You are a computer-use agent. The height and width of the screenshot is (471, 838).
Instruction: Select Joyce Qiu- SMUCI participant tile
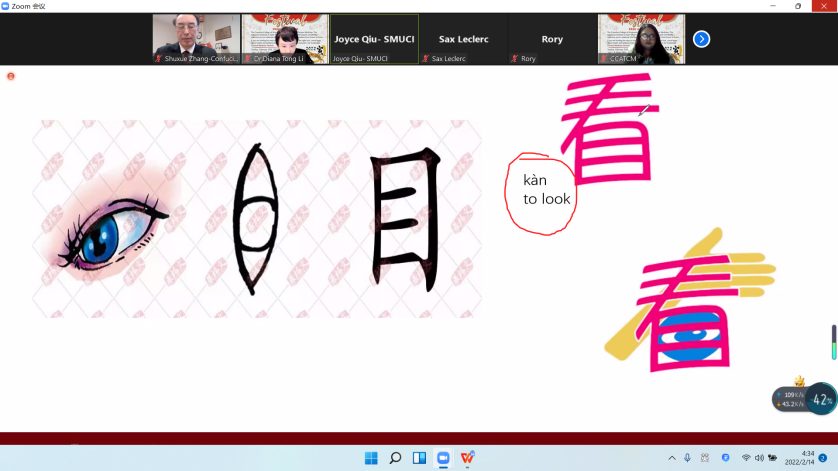pos(374,39)
